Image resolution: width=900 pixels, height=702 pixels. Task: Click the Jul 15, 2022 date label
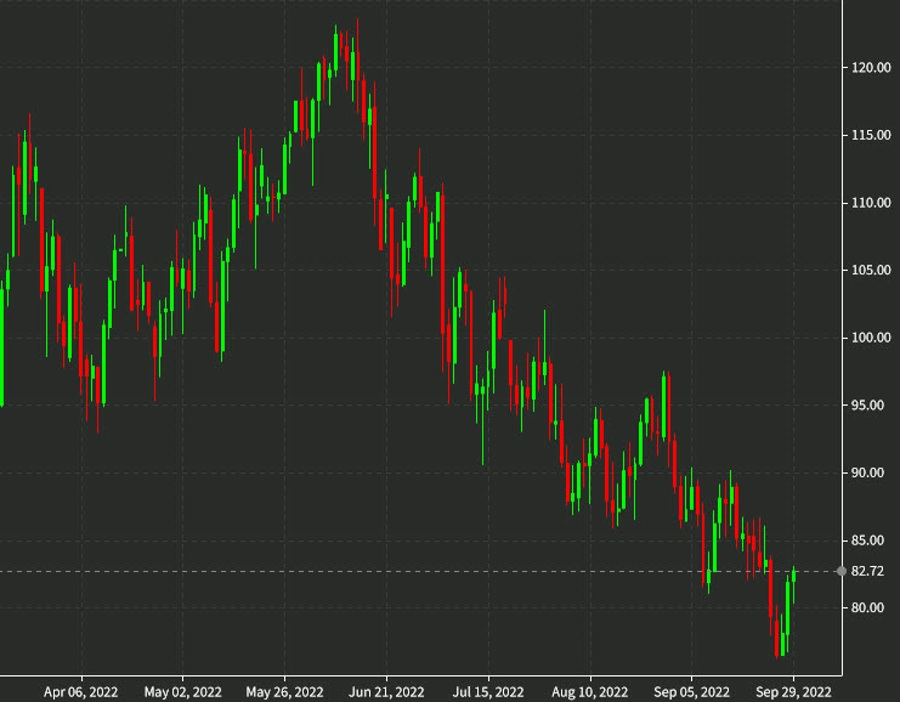coord(488,692)
